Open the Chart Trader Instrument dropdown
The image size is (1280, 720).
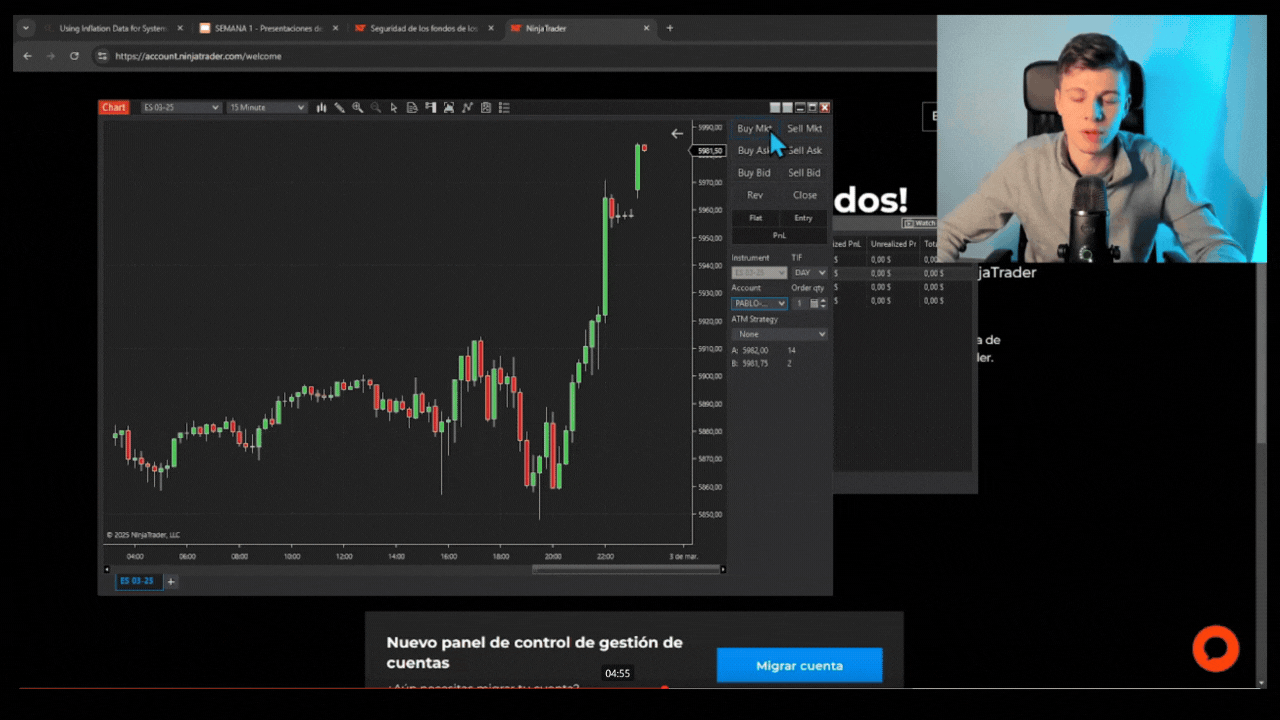point(759,272)
